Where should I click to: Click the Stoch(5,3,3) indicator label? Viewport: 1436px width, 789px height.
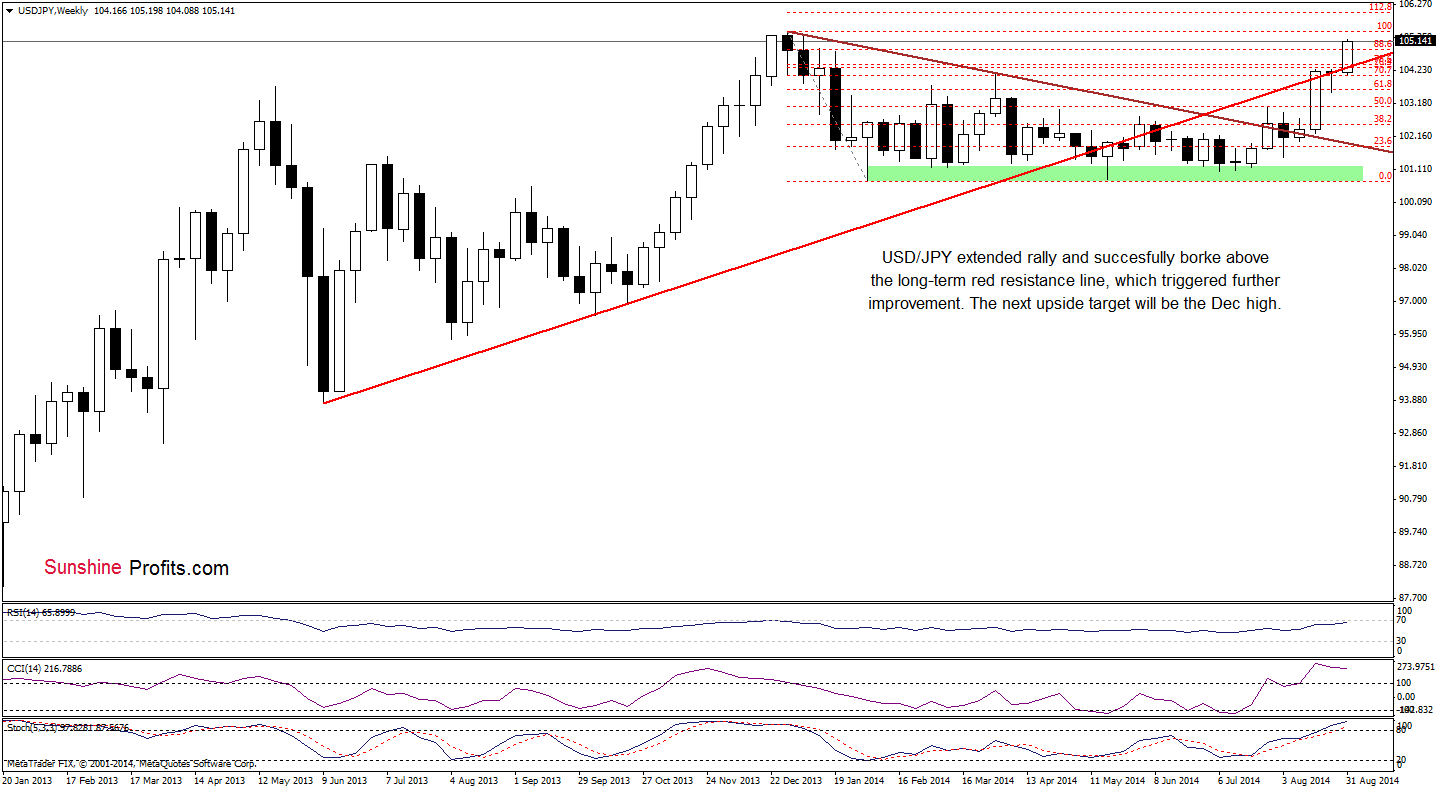point(67,727)
